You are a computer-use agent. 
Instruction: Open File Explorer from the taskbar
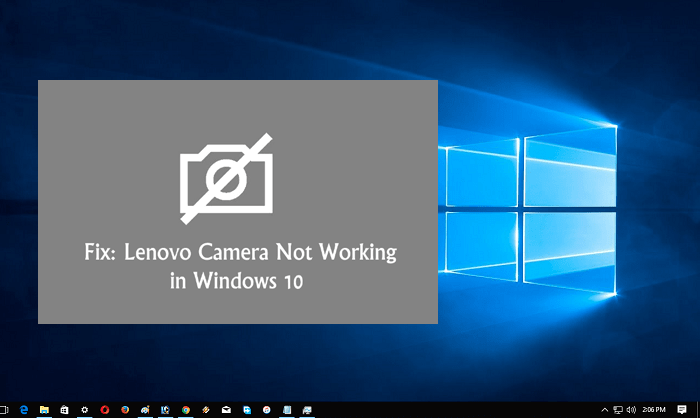(x=44, y=410)
